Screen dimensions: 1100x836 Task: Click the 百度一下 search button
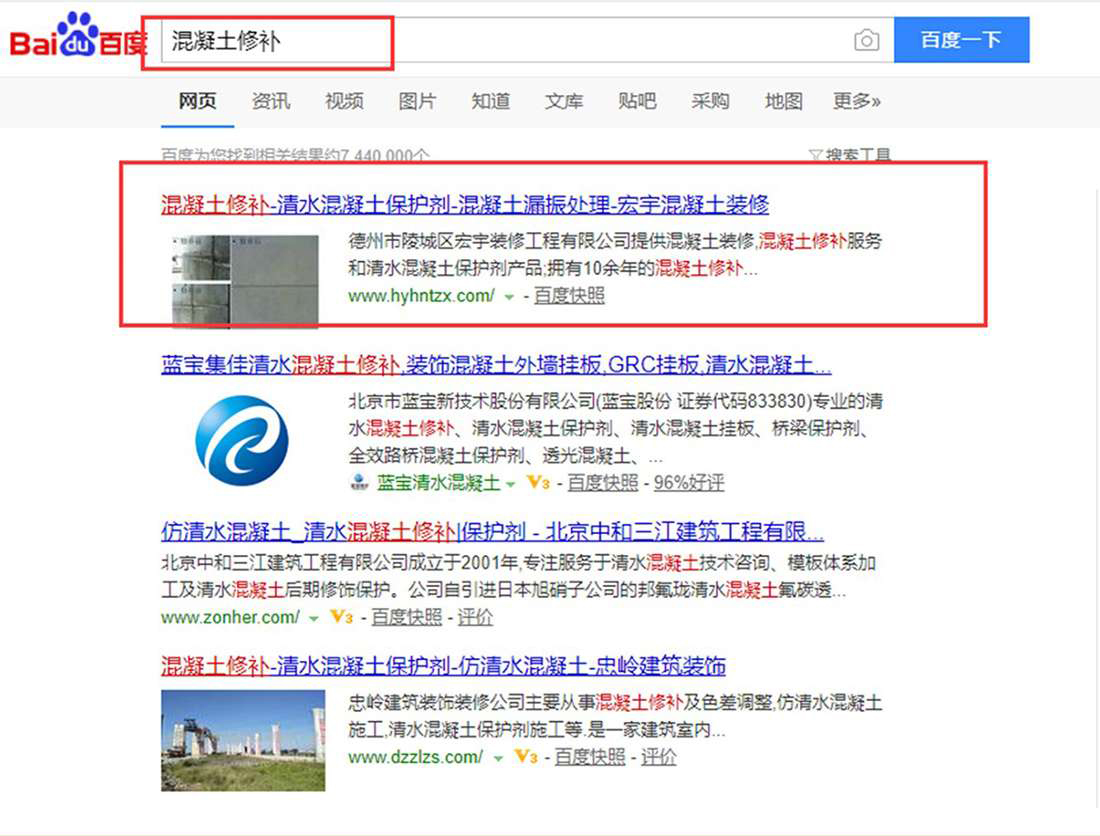[961, 40]
